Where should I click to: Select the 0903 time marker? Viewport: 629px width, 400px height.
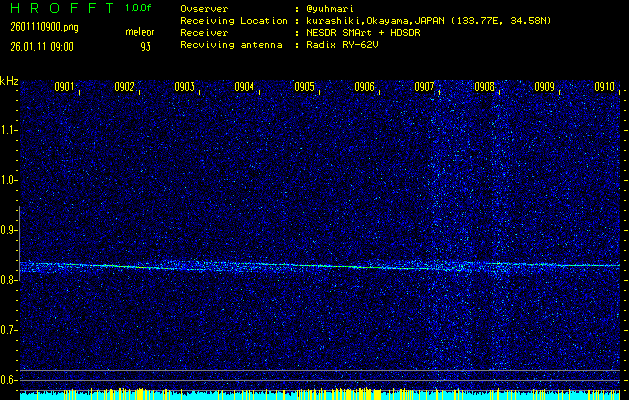tap(184, 87)
